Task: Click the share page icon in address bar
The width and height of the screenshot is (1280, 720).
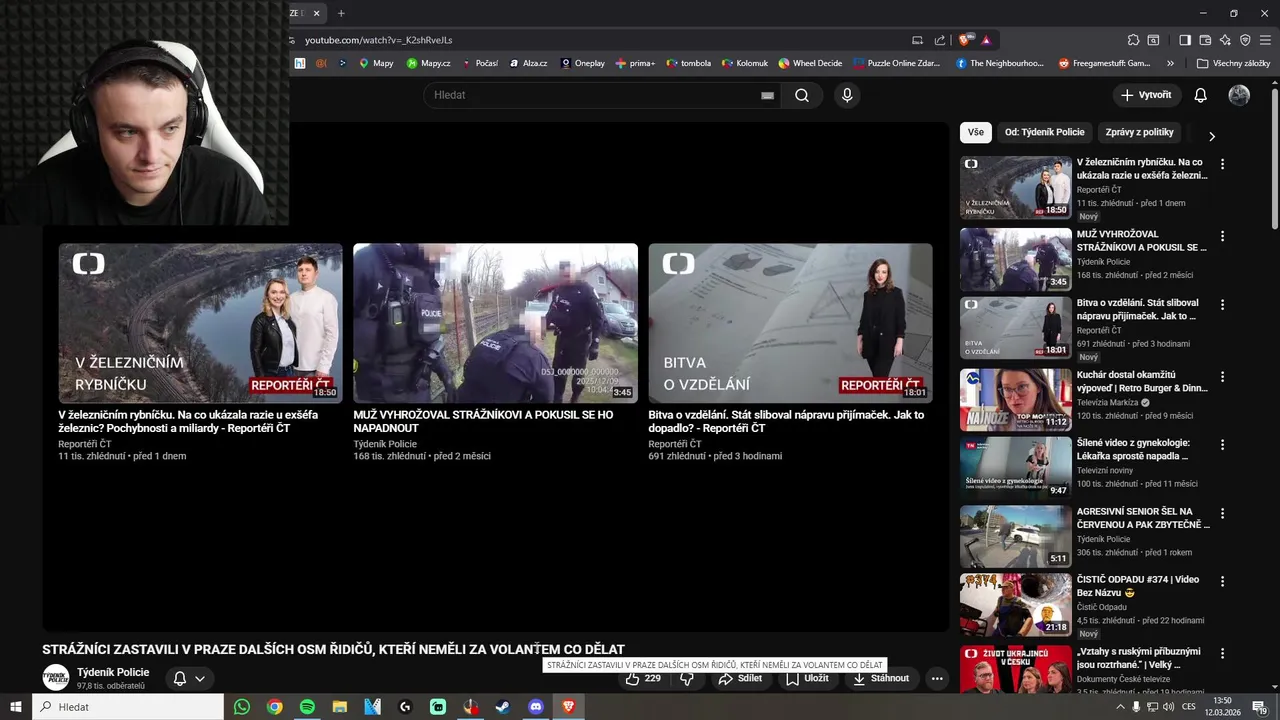Action: click(x=940, y=40)
